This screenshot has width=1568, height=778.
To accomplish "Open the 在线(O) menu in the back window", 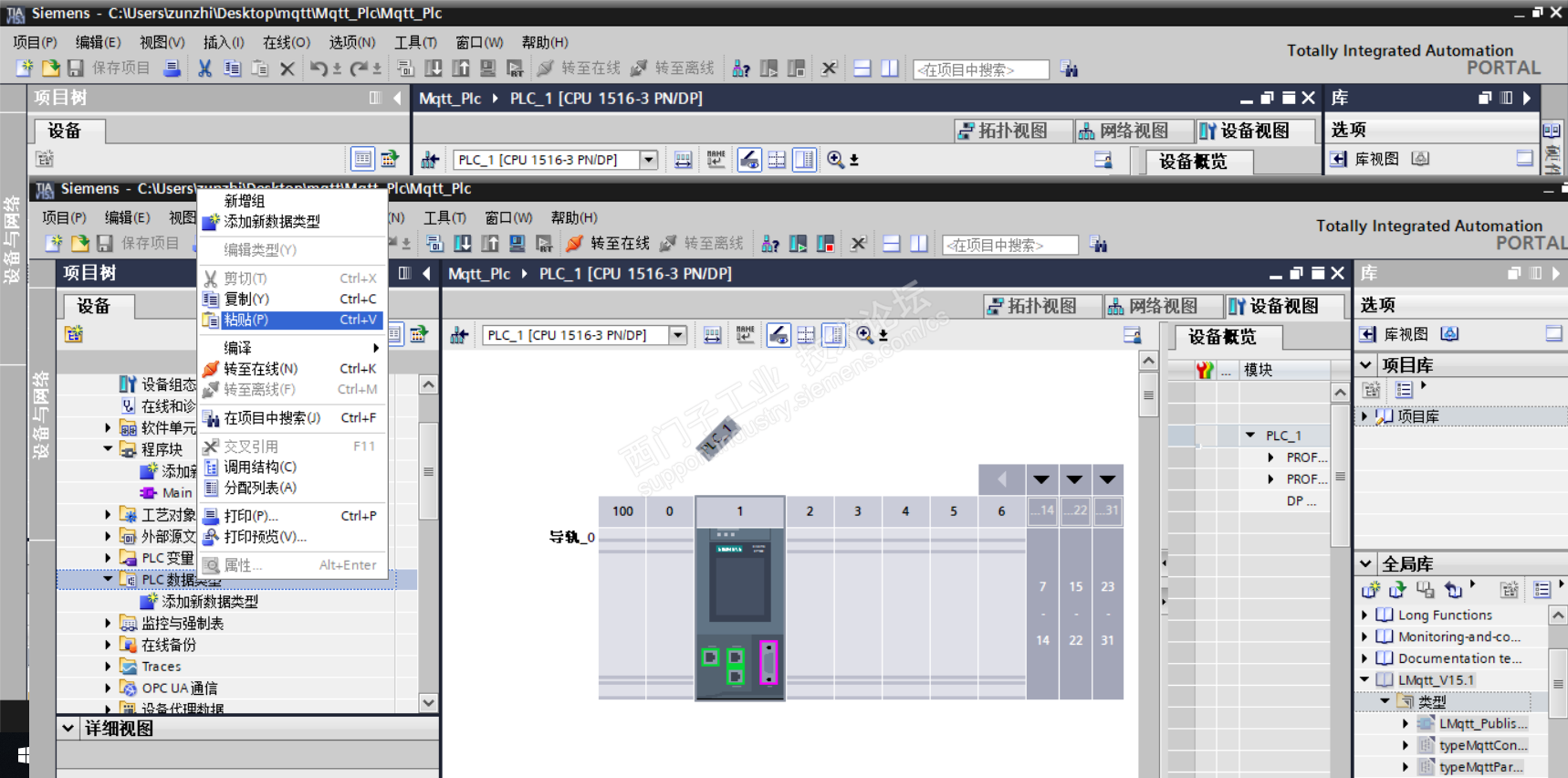I will pos(287,42).
